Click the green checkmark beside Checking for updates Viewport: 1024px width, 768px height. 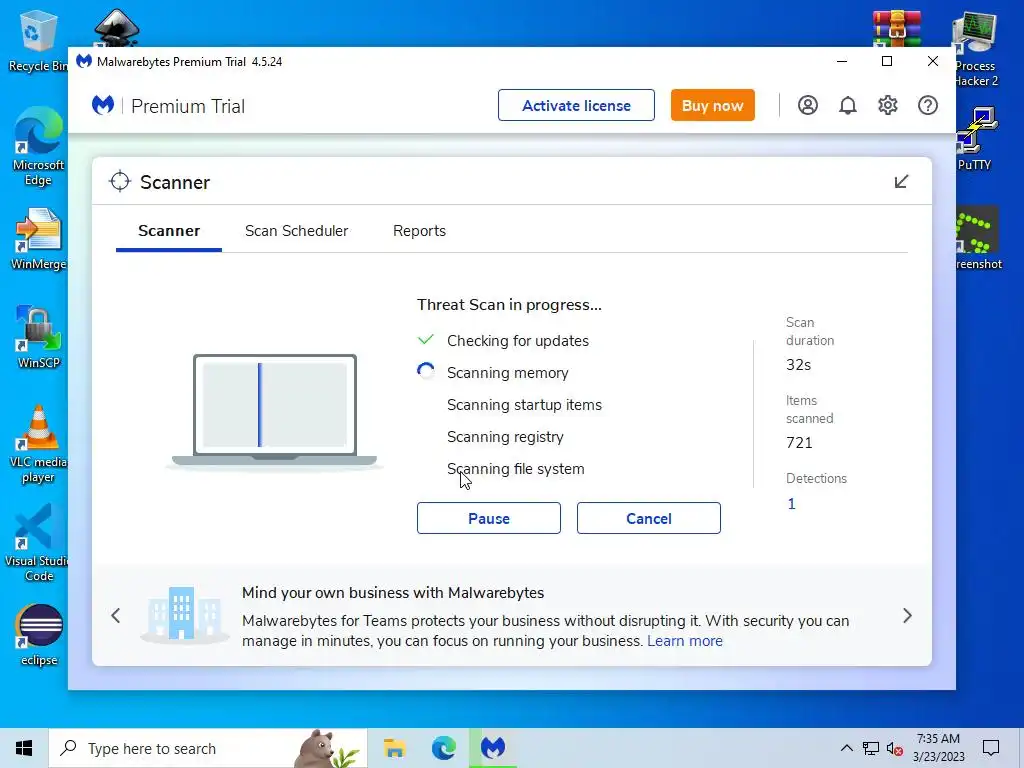pyautogui.click(x=426, y=340)
